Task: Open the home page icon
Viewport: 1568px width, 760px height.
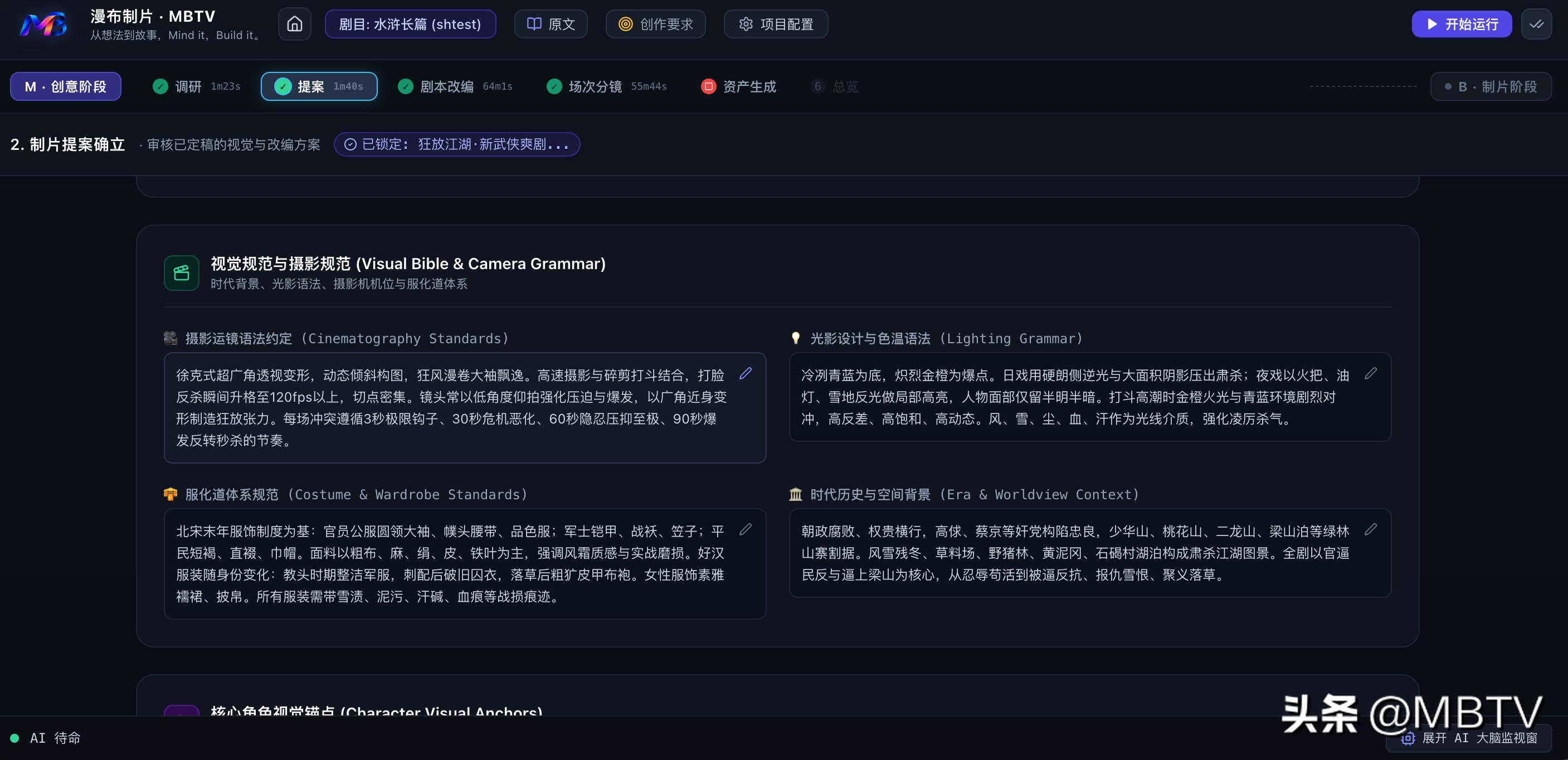Action: pyautogui.click(x=295, y=25)
